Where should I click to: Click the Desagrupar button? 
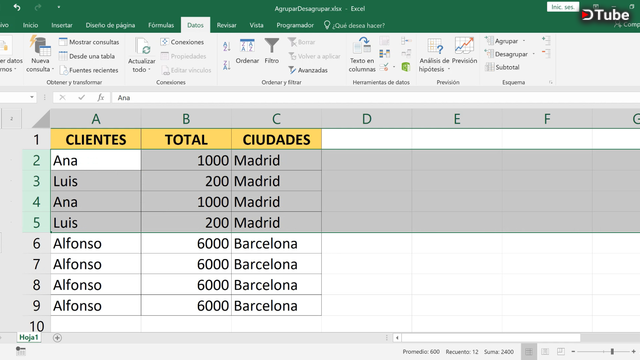pyautogui.click(x=507, y=54)
